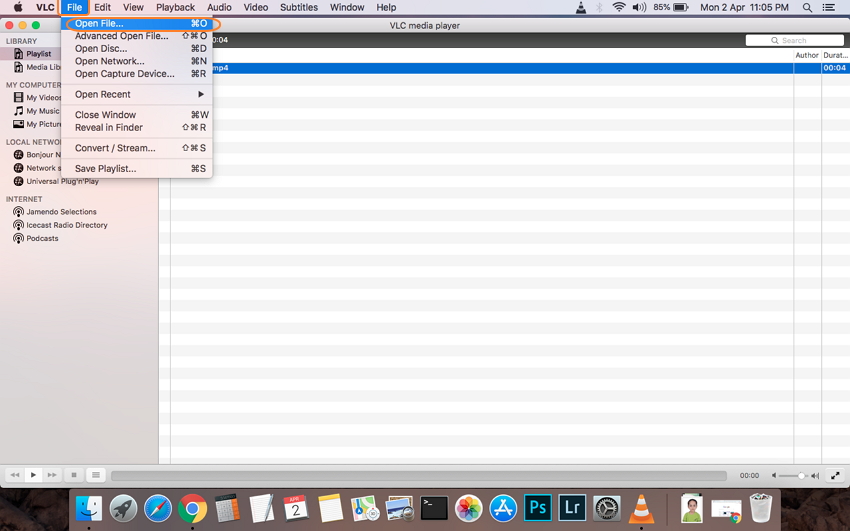This screenshot has height=531, width=850.
Task: Open the Trash in the Dock
Action: [761, 508]
